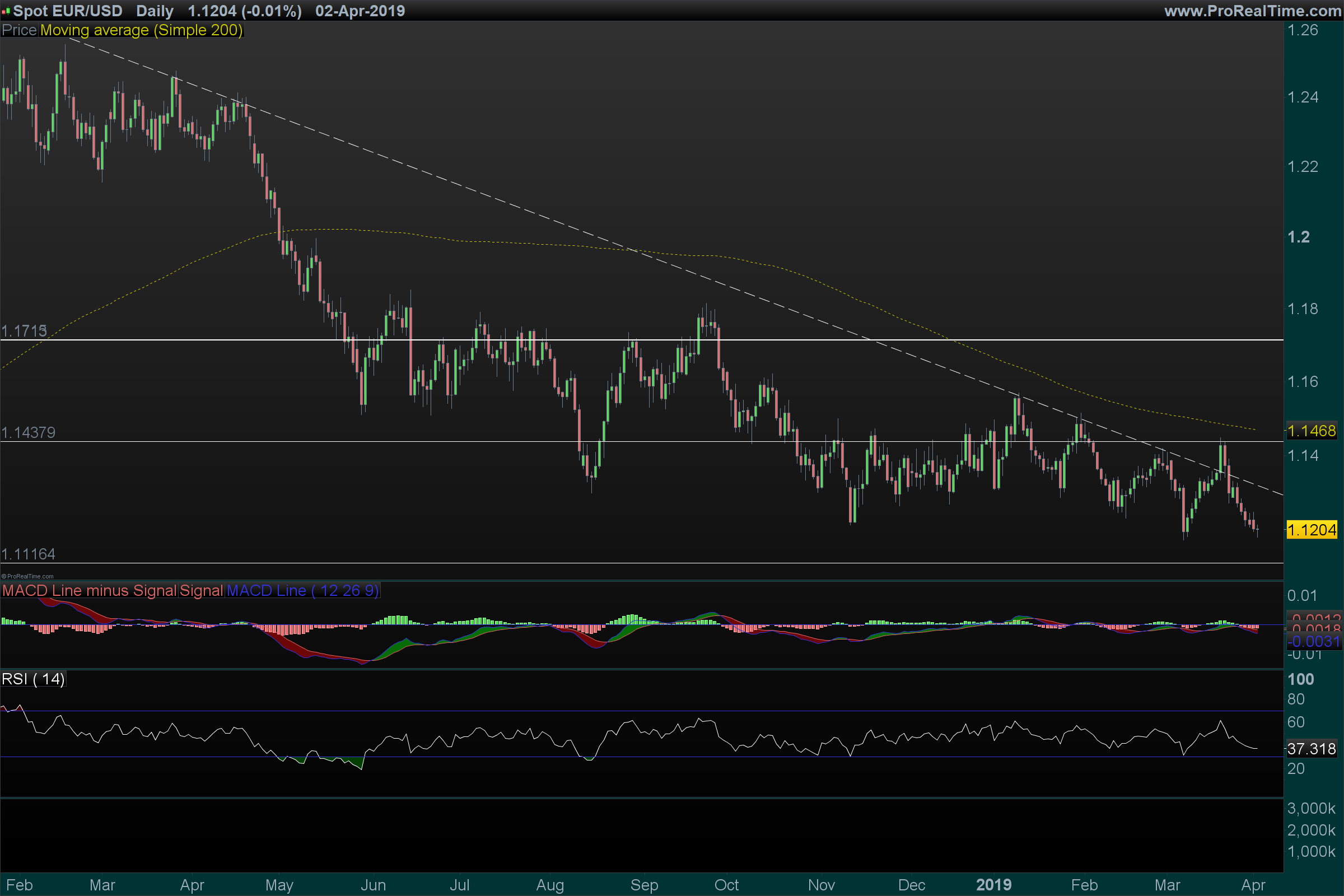
Task: Select the 1.1715 horizontal line label
Action: [24, 331]
